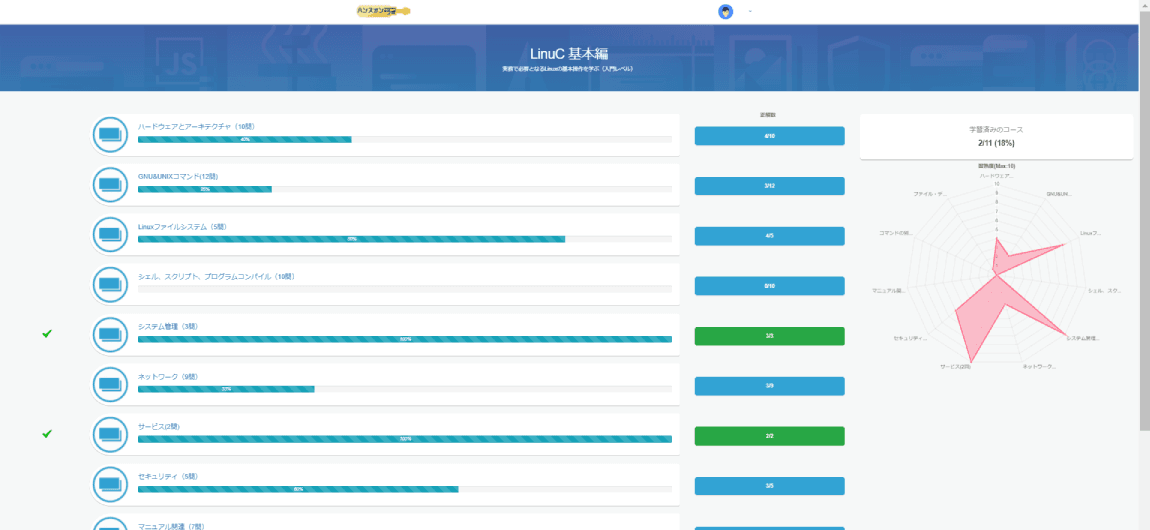Click the マニュアル関連 course icon

[110, 524]
